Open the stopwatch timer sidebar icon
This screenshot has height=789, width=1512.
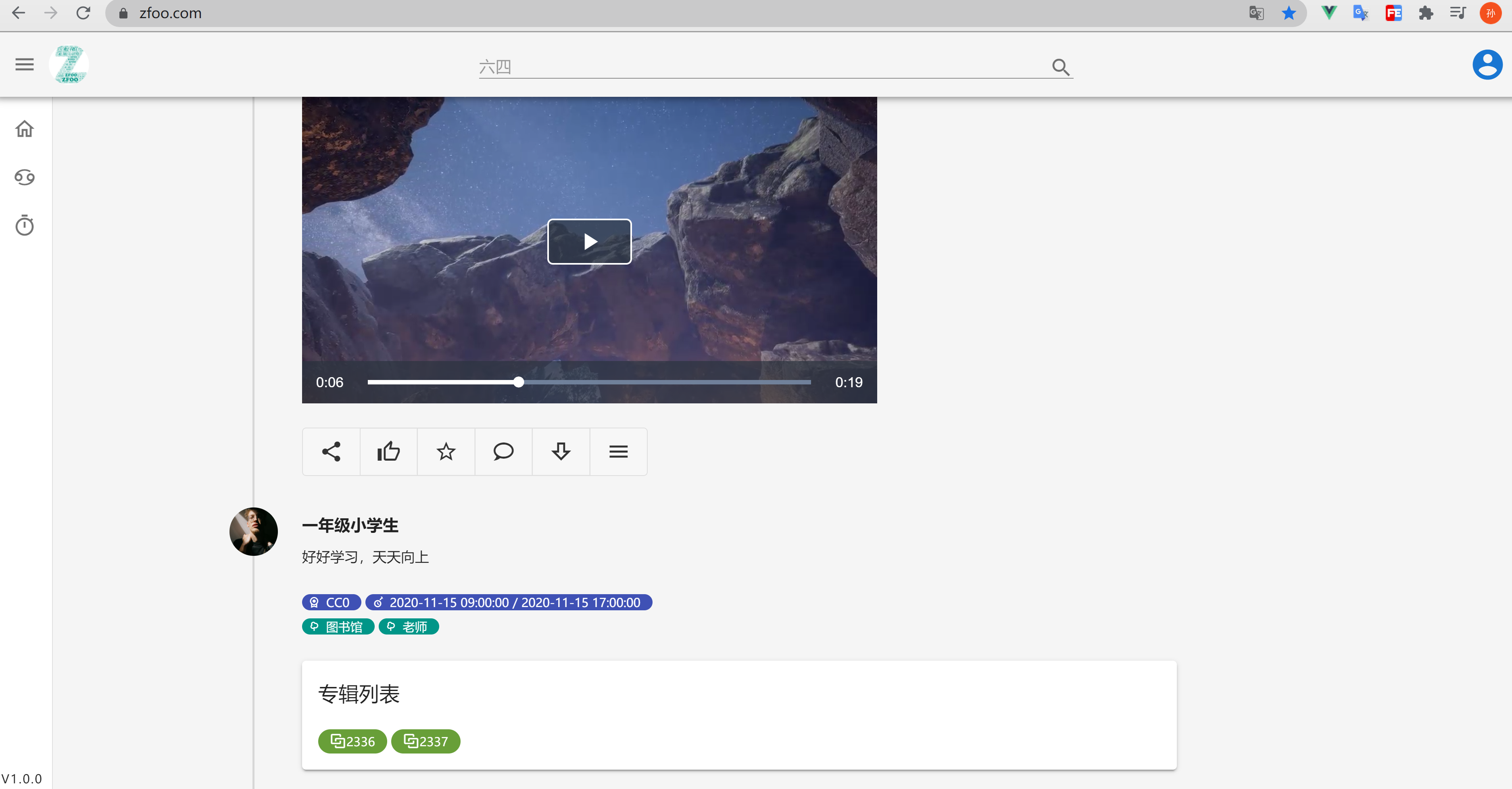click(25, 225)
